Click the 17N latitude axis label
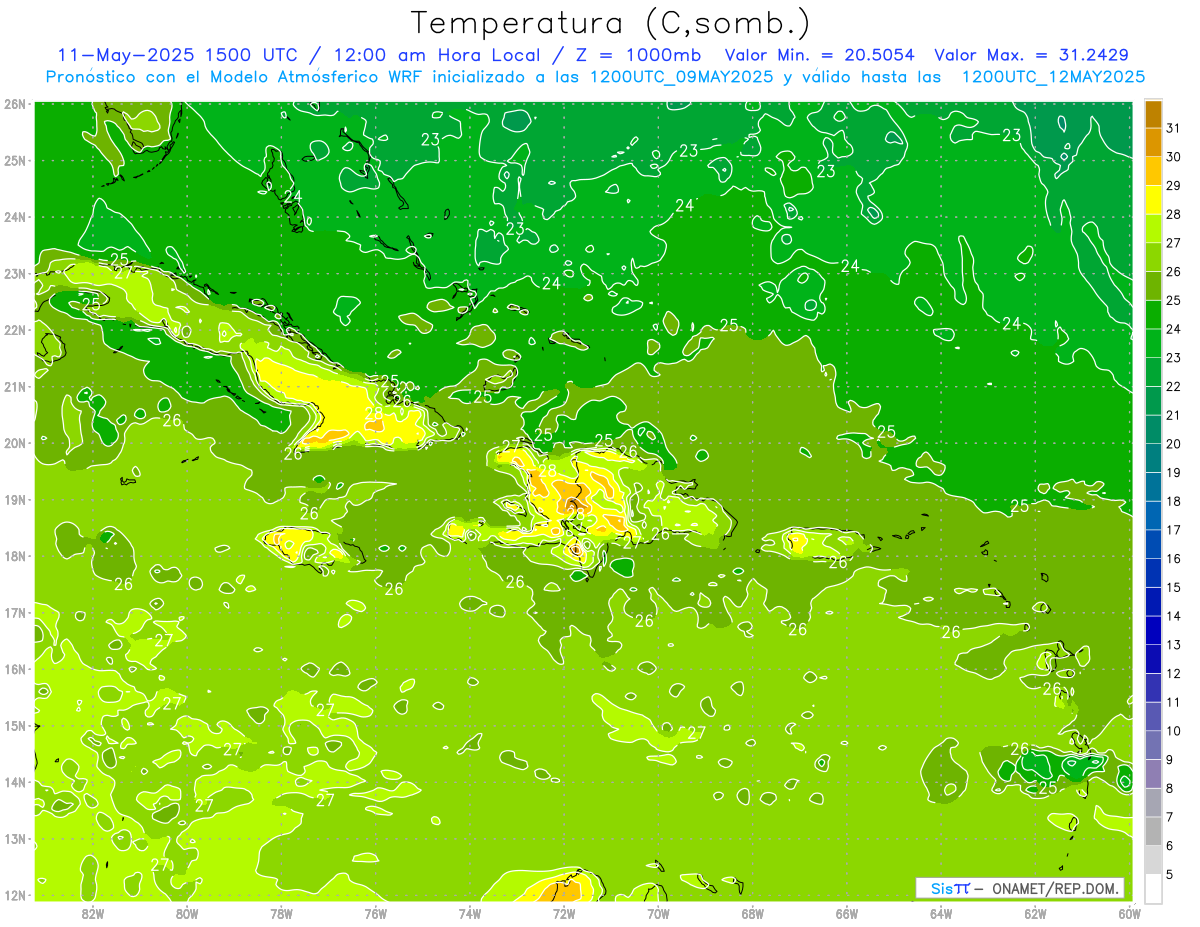1200x927 pixels. [15, 612]
